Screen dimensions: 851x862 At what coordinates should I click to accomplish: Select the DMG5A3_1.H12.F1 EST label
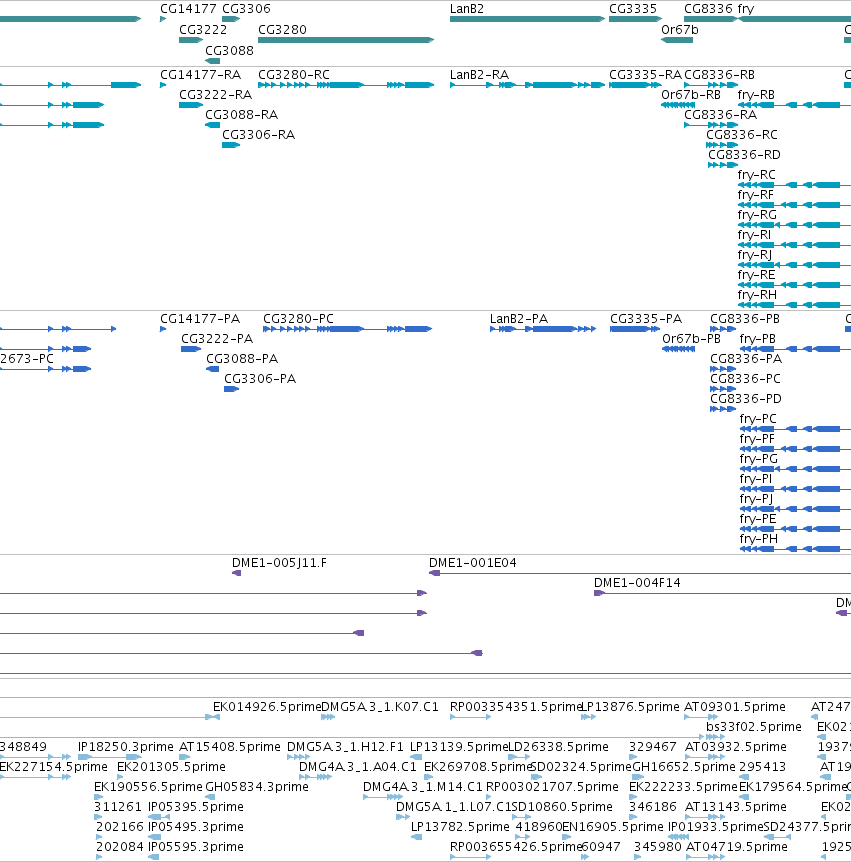tap(345, 747)
